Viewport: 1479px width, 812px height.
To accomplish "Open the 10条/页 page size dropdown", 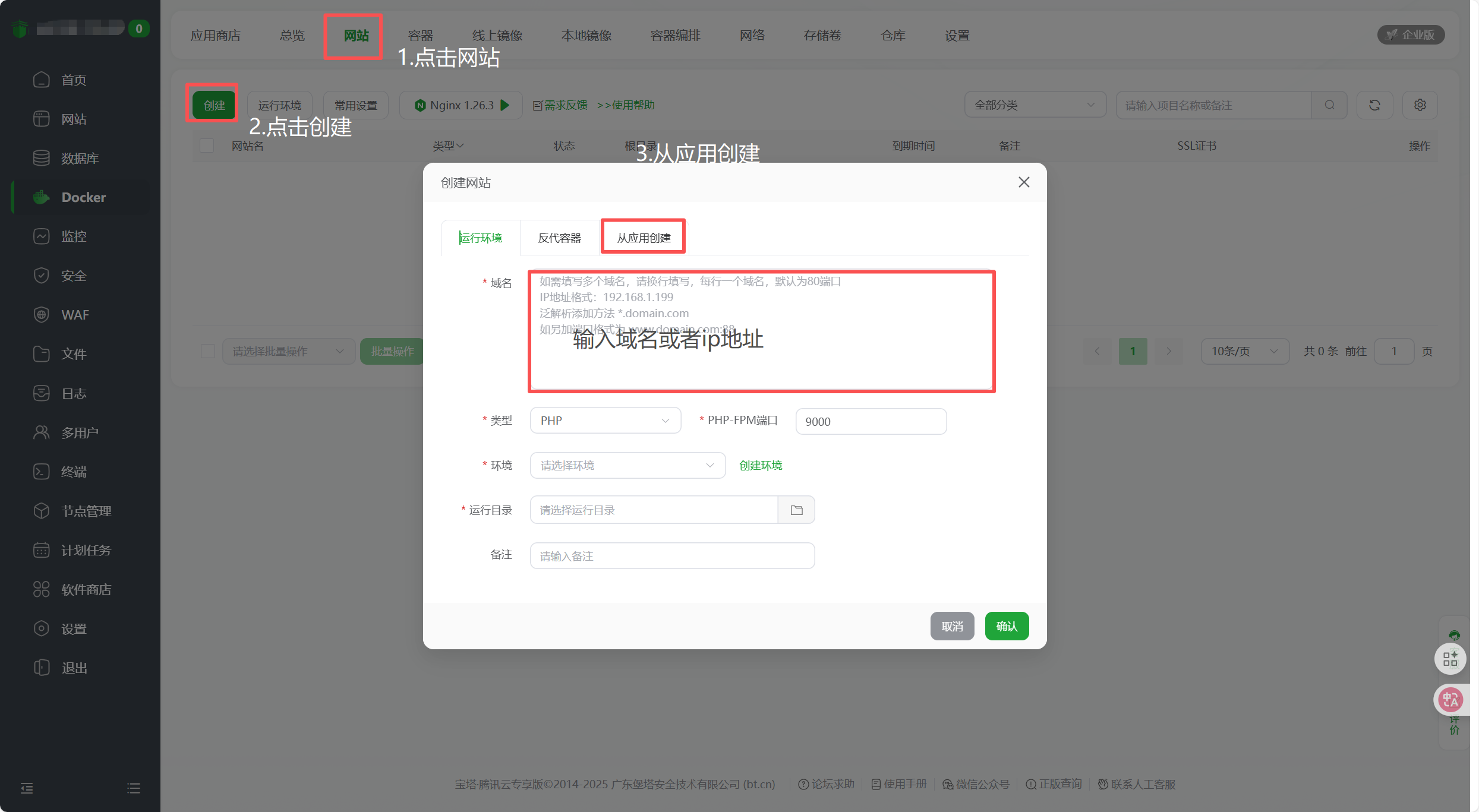I will (1244, 351).
